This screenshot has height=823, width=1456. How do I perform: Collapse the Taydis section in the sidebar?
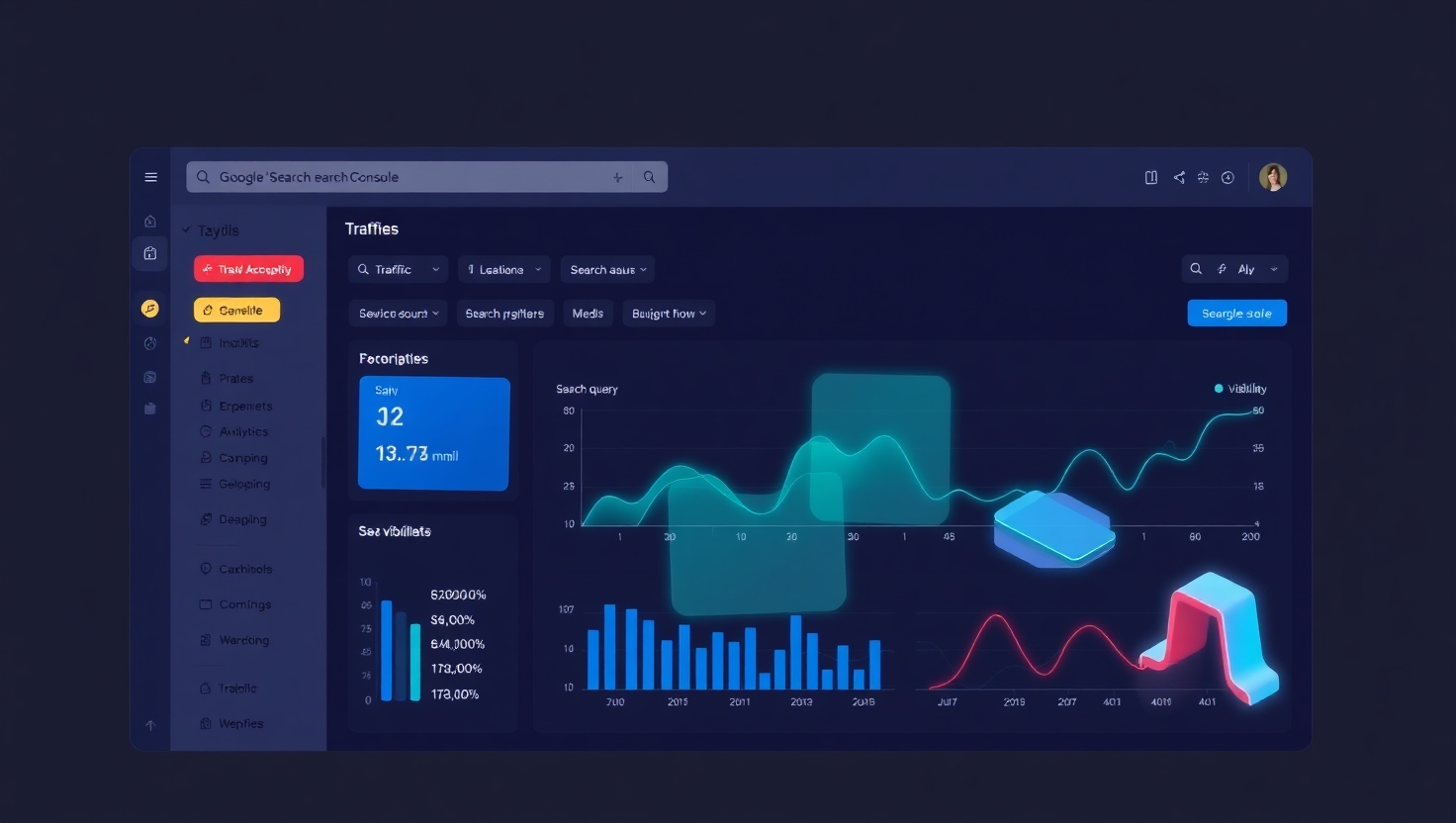click(185, 229)
